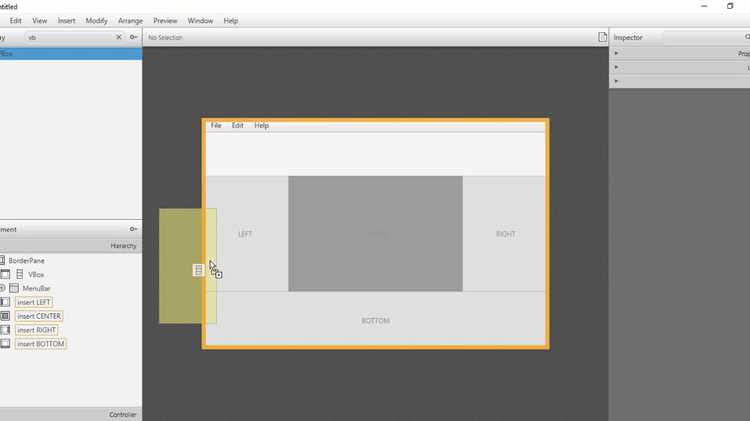Click the RIGHT region of the BorderPane

[x=504, y=233]
